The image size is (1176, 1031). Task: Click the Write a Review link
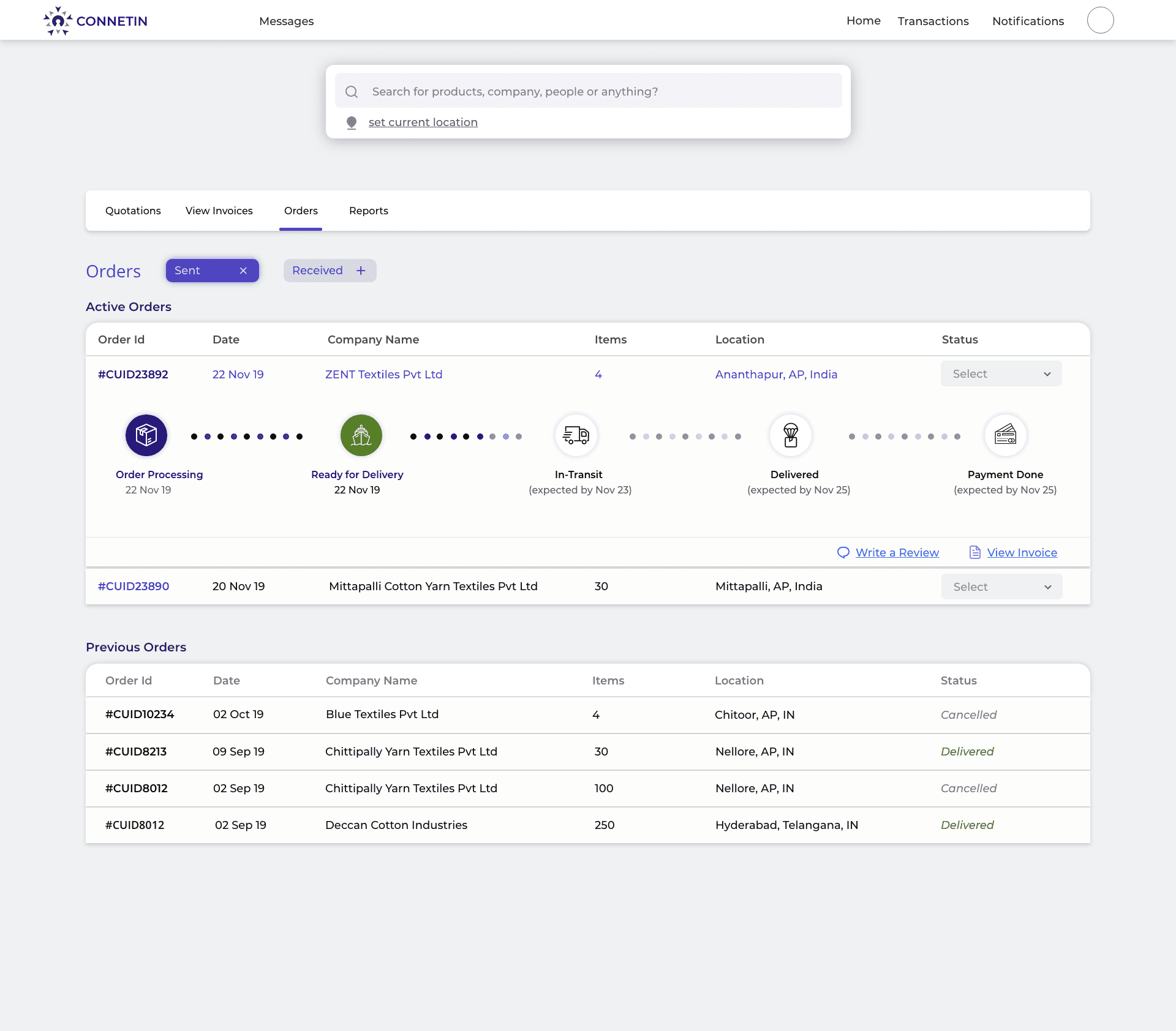click(897, 553)
